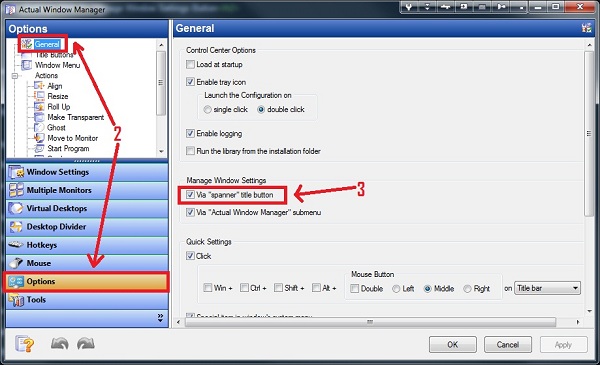This screenshot has height=365, width=600.
Task: Click the Actual Window Manager app icon
Action: 10,9
